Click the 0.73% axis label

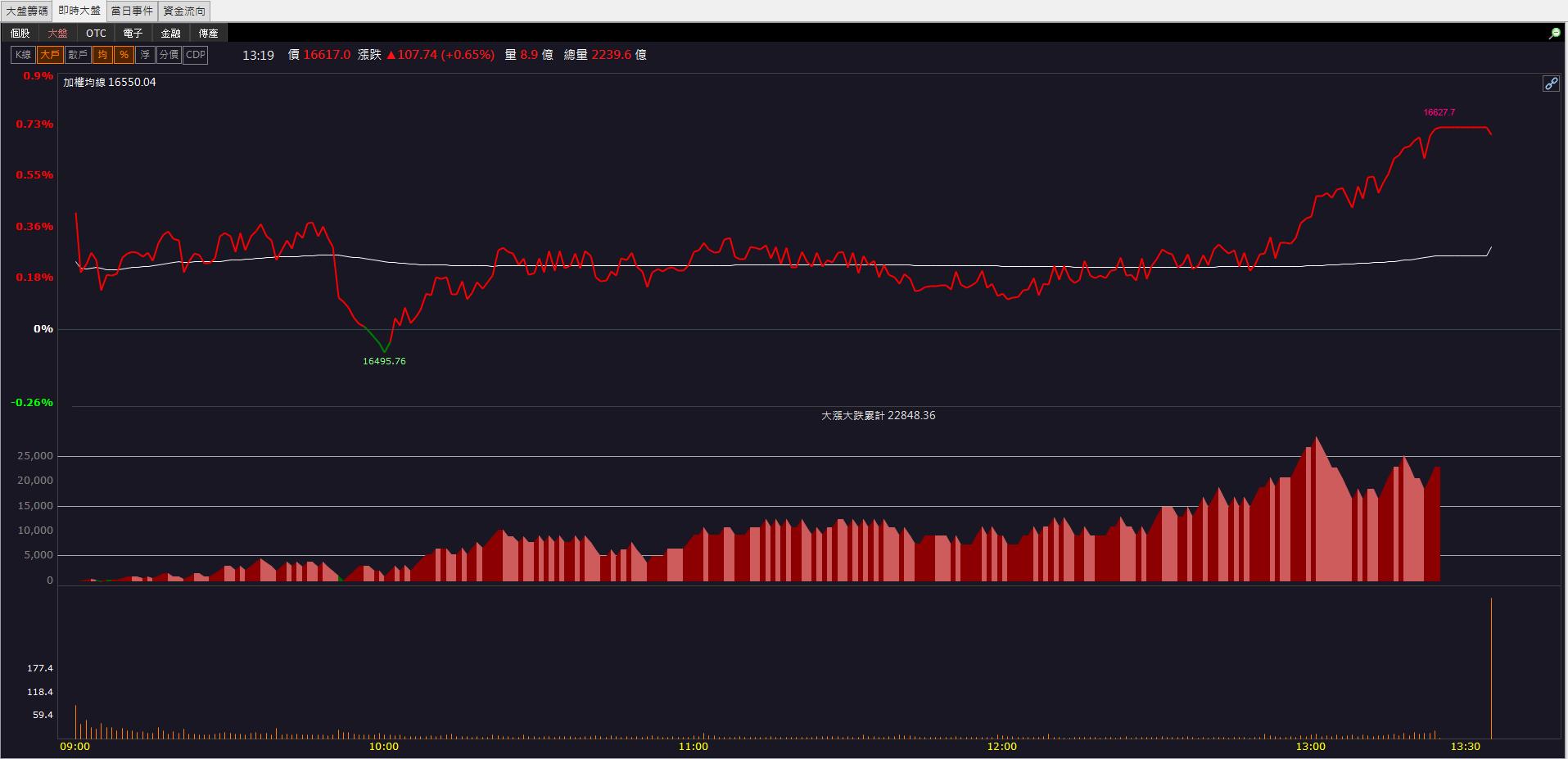pos(34,124)
